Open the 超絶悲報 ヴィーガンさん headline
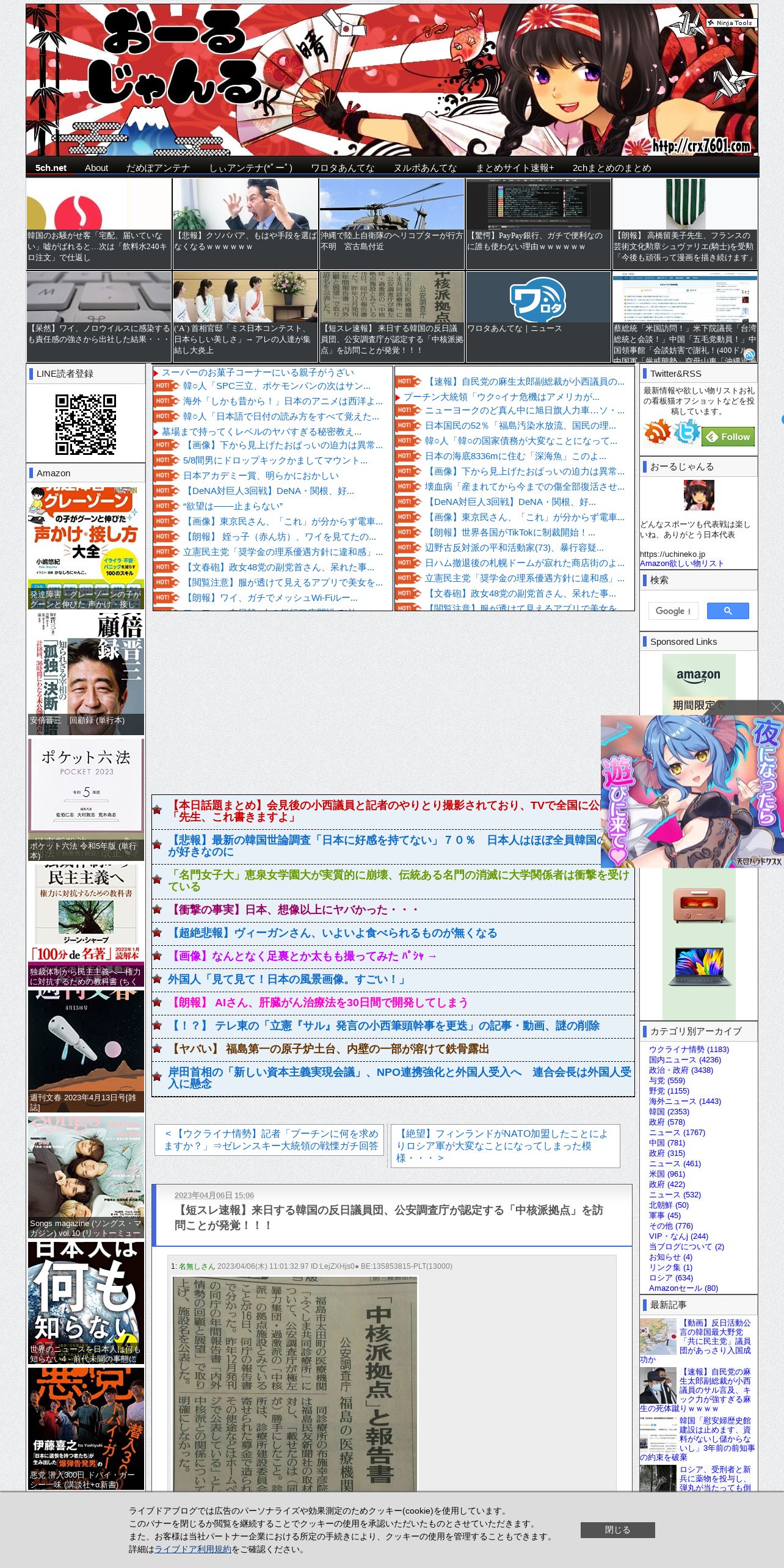Viewport: 784px width, 1568px height. tap(333, 933)
